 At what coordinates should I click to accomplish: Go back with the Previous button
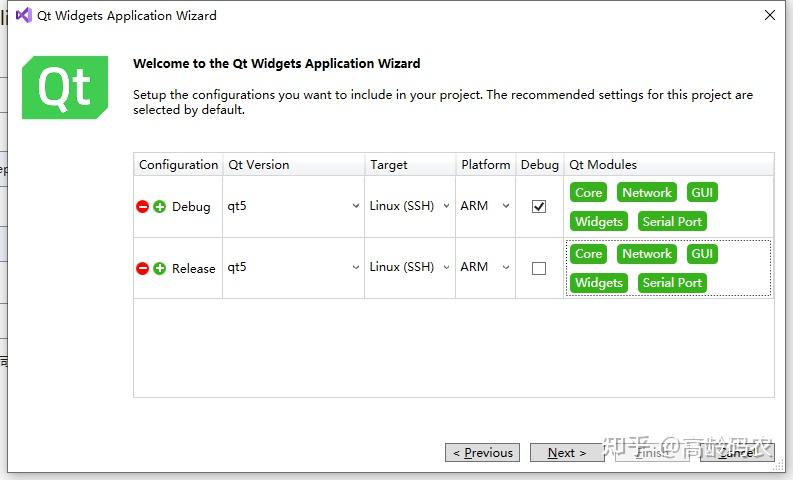tap(482, 453)
